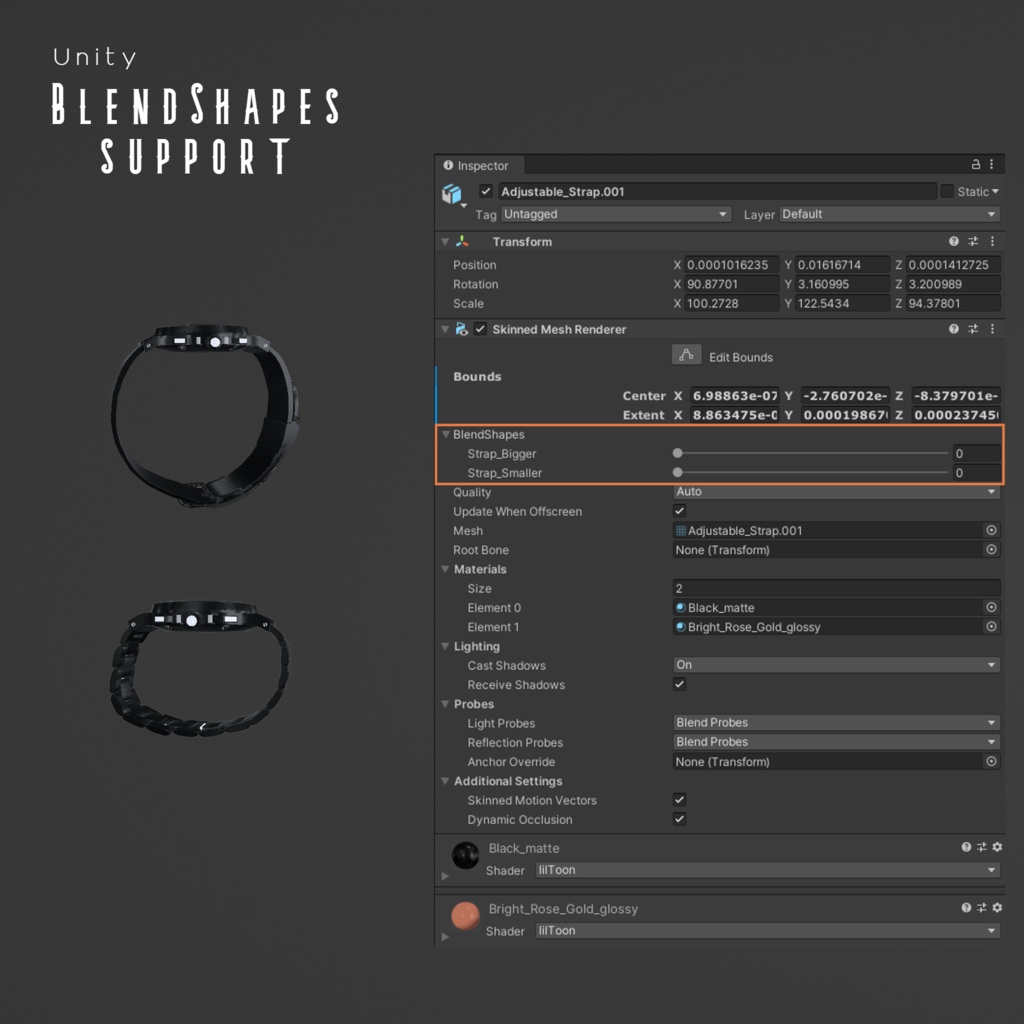Open object picker for Element 1
The width and height of the screenshot is (1024, 1024).
[x=991, y=627]
